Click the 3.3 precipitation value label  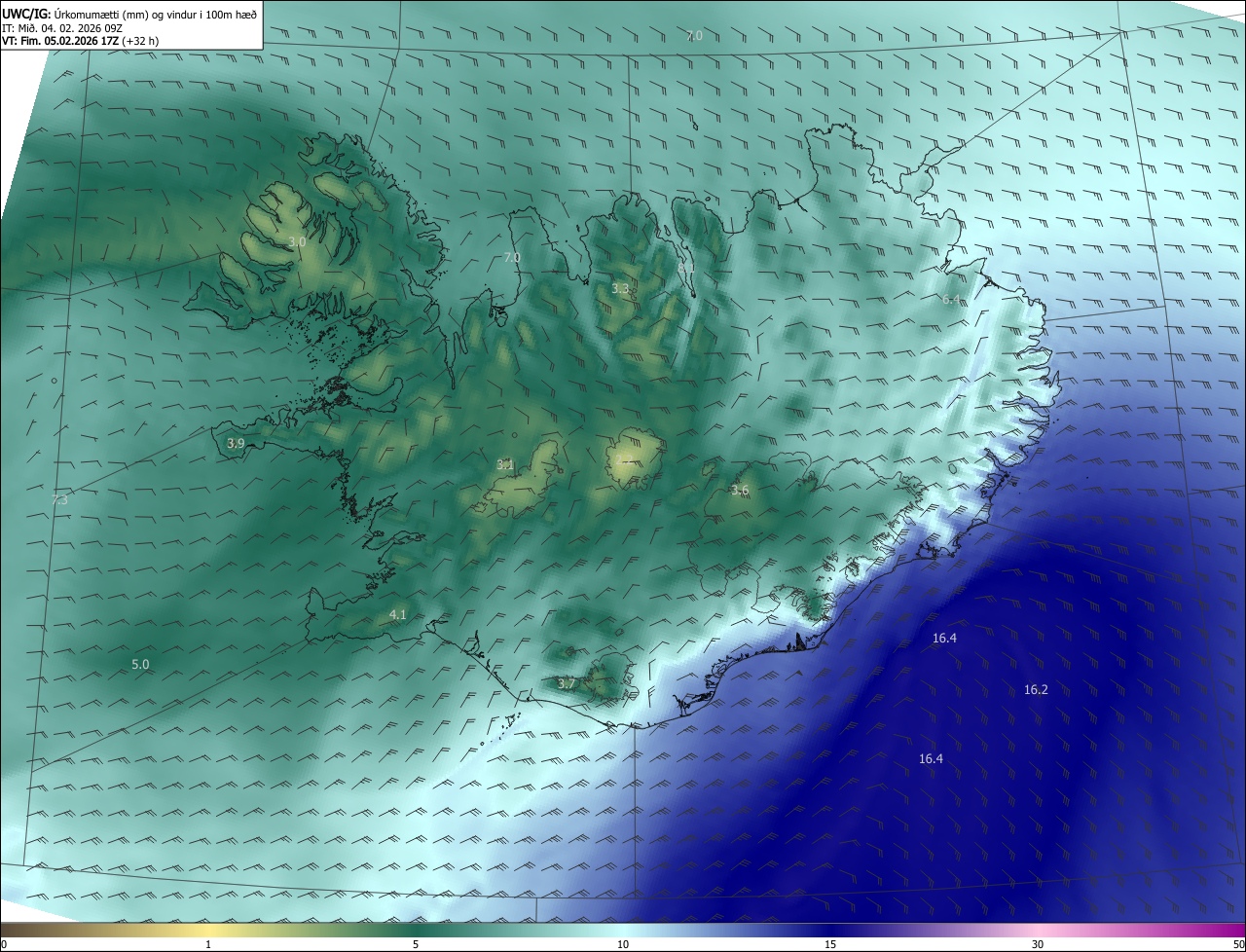point(620,289)
